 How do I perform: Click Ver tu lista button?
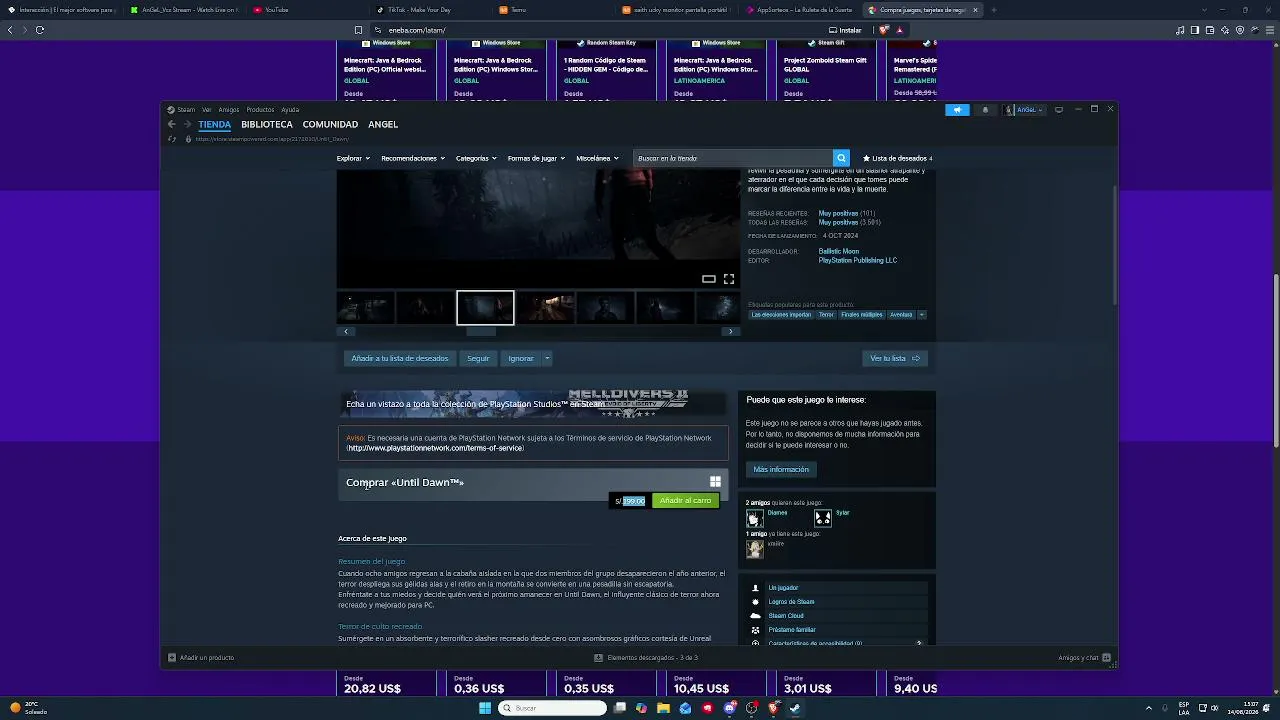(x=895, y=358)
